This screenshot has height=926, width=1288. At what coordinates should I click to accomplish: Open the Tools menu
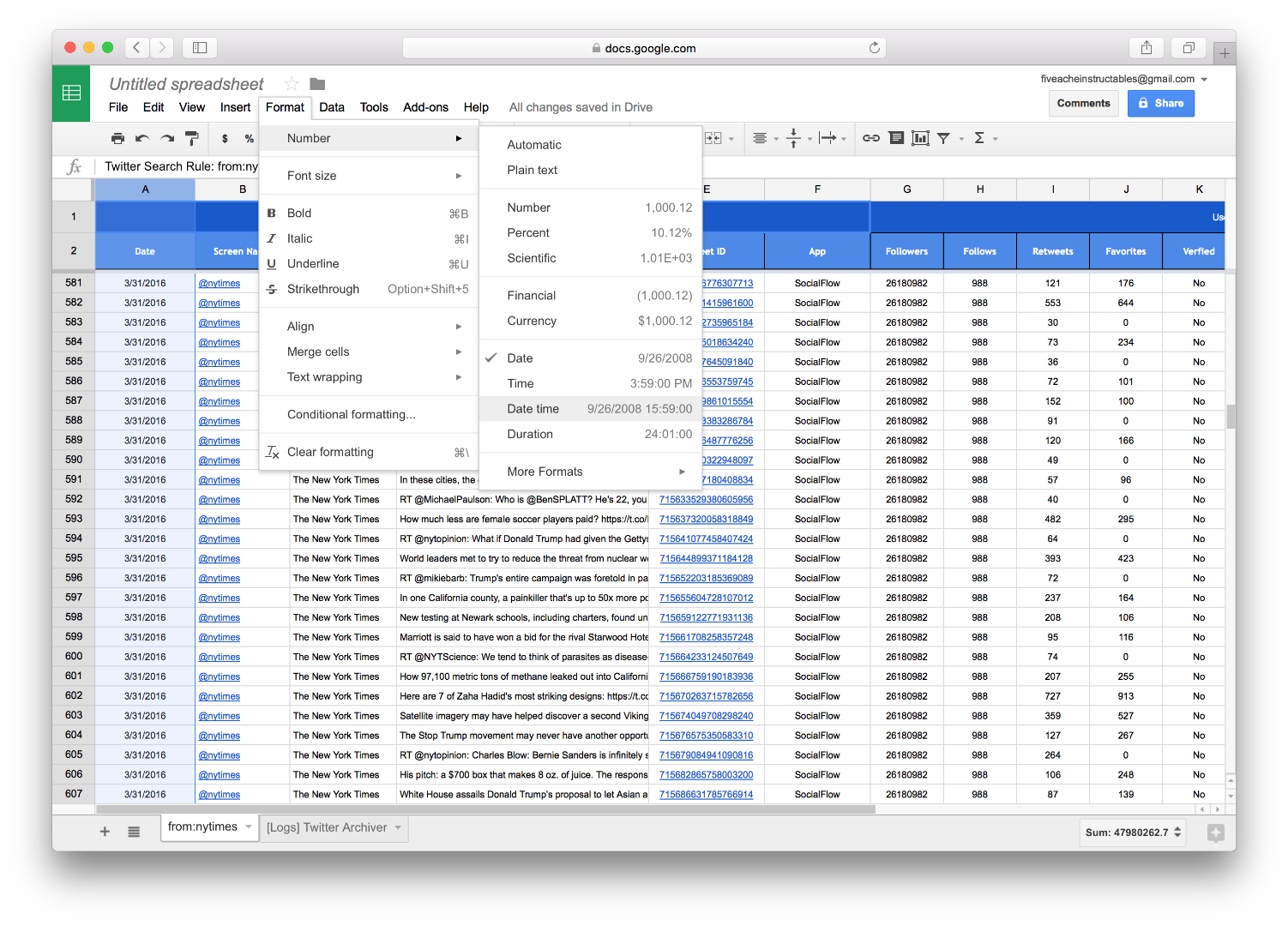coord(373,107)
